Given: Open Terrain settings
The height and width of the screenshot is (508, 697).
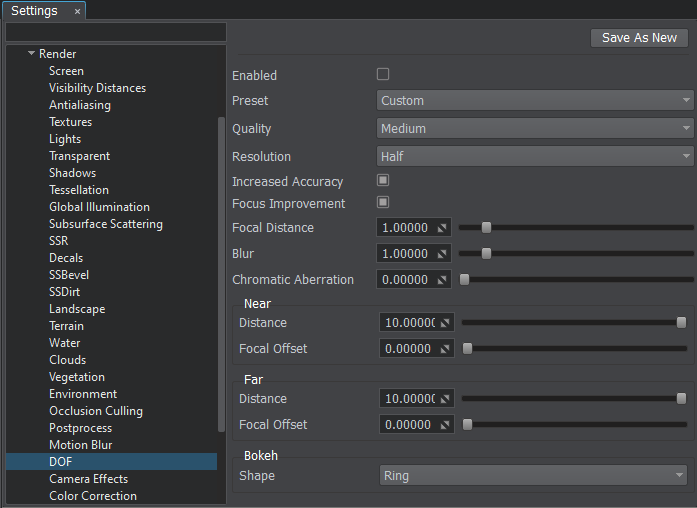Looking at the screenshot, I should click(x=66, y=326).
